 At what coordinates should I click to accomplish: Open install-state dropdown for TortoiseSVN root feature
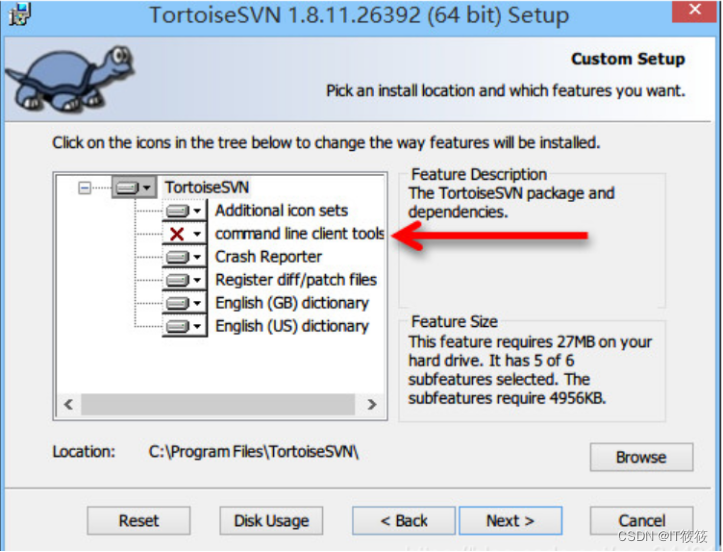point(134,188)
